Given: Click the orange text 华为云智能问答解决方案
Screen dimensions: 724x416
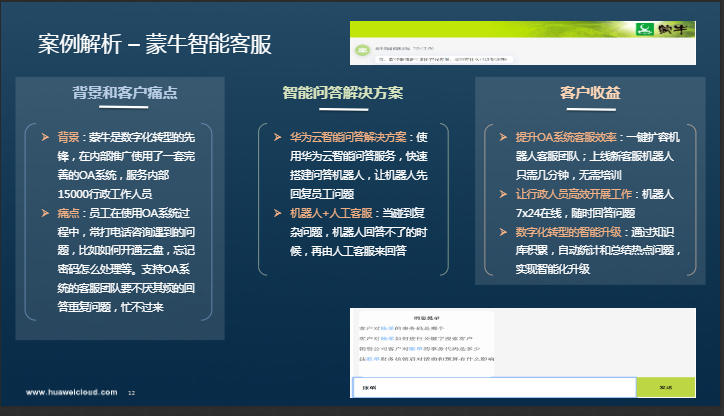Looking at the screenshot, I should [x=348, y=137].
